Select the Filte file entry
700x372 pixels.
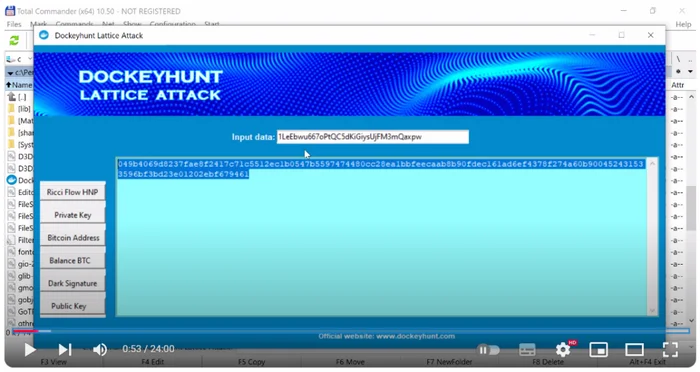20,240
